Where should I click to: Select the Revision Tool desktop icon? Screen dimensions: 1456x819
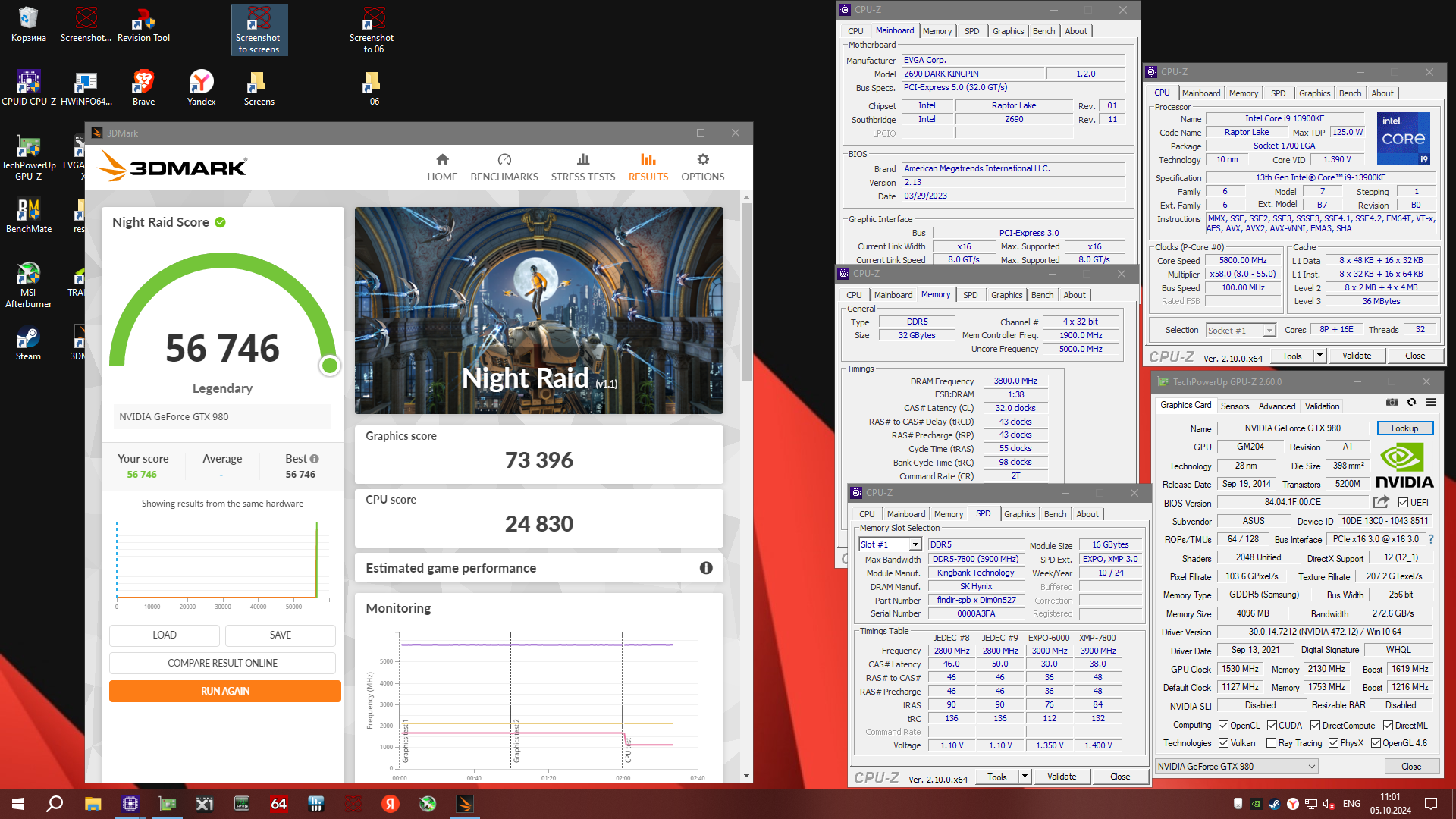(143, 24)
